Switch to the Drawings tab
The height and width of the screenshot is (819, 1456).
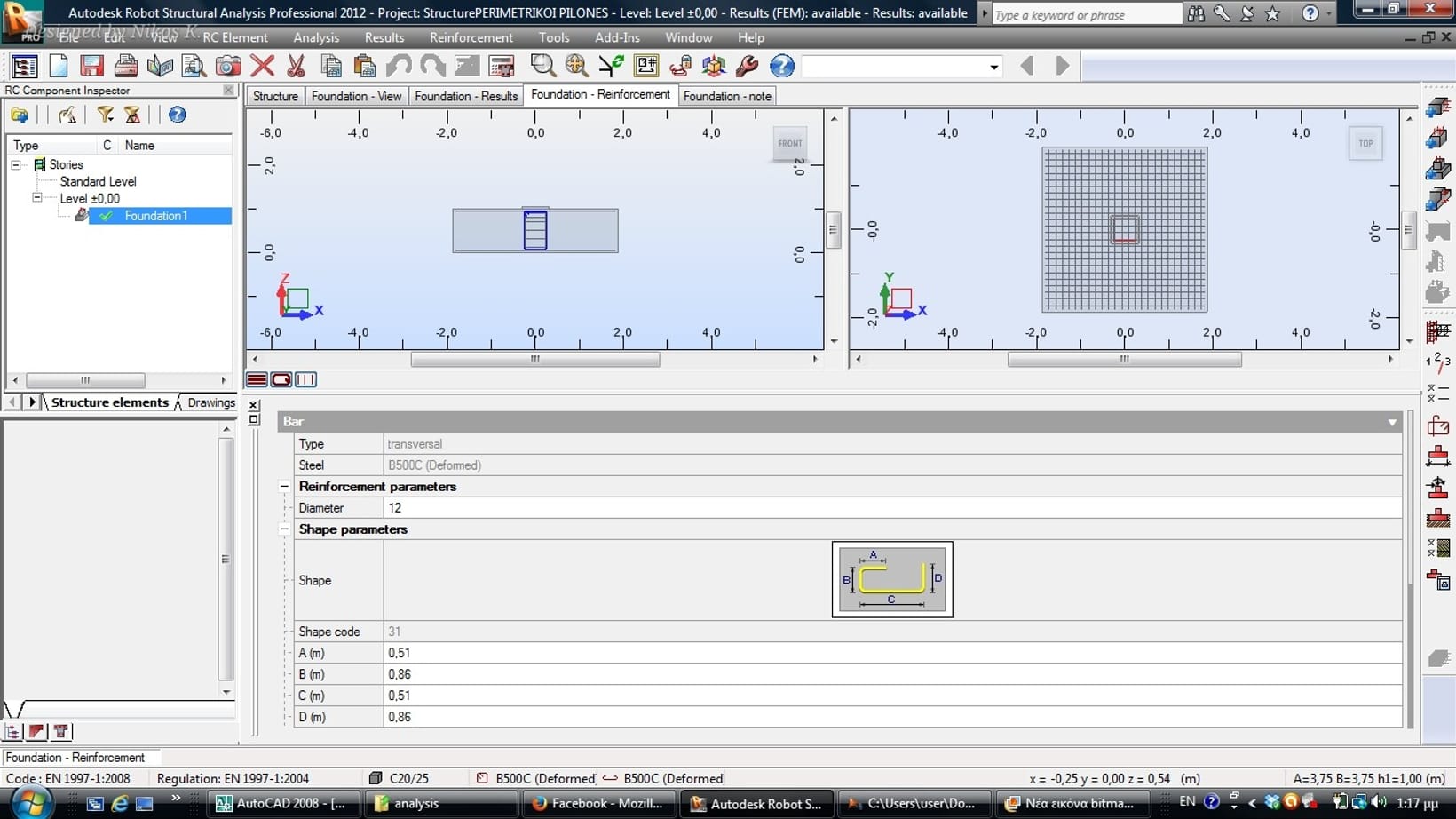[211, 402]
